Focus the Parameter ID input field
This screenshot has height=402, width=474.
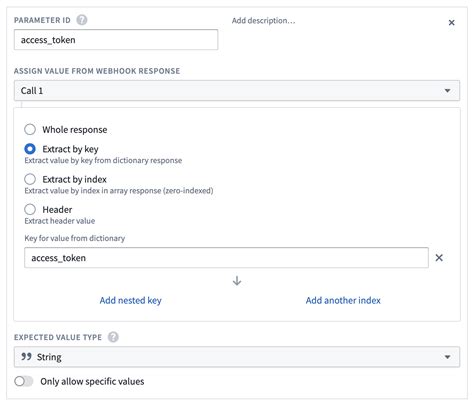[116, 40]
